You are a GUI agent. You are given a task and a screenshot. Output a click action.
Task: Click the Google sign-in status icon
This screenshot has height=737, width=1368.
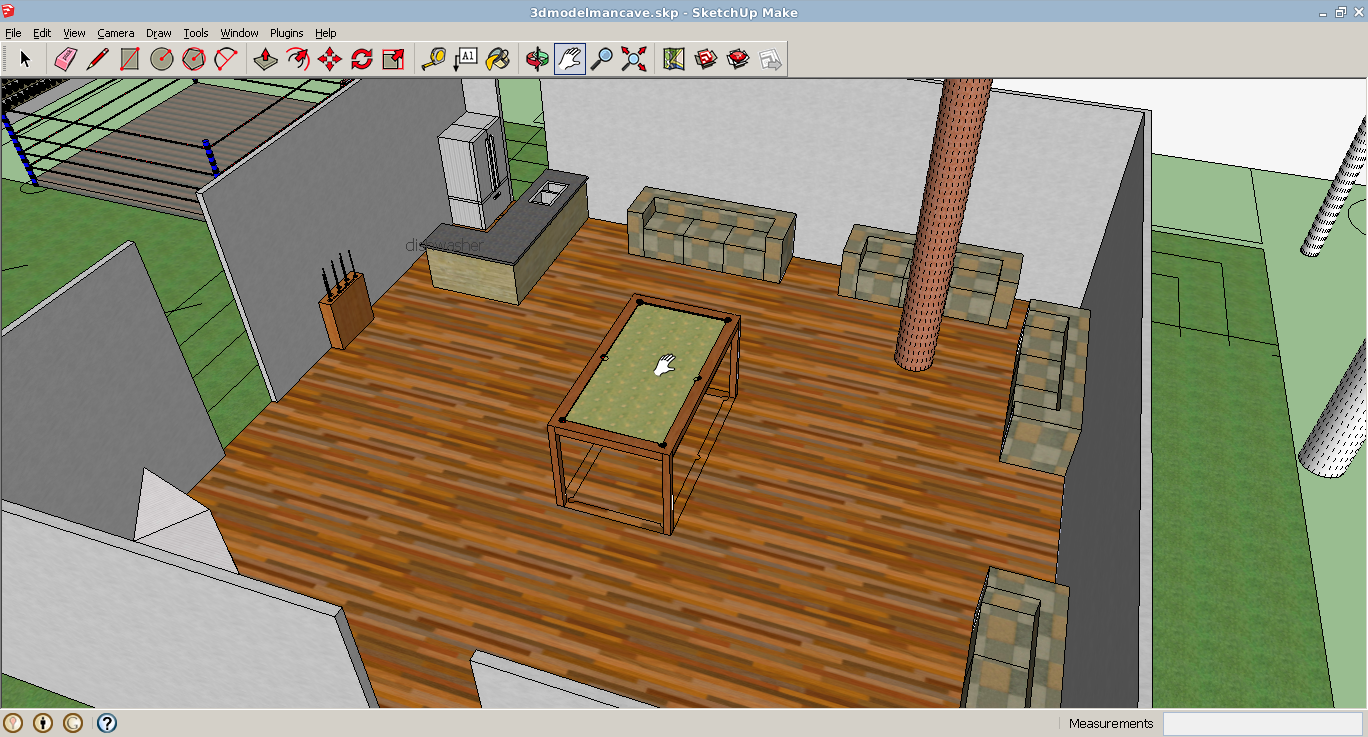[x=73, y=723]
